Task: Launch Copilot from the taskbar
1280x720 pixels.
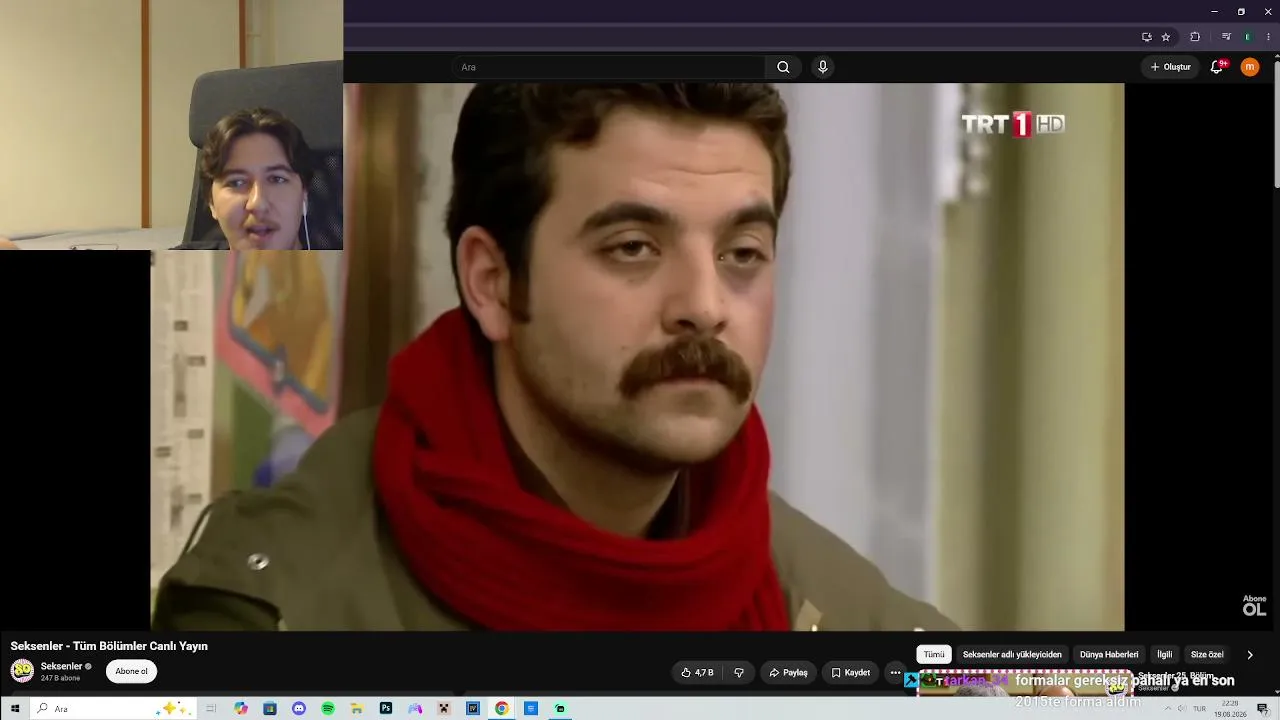Action: 241,709
